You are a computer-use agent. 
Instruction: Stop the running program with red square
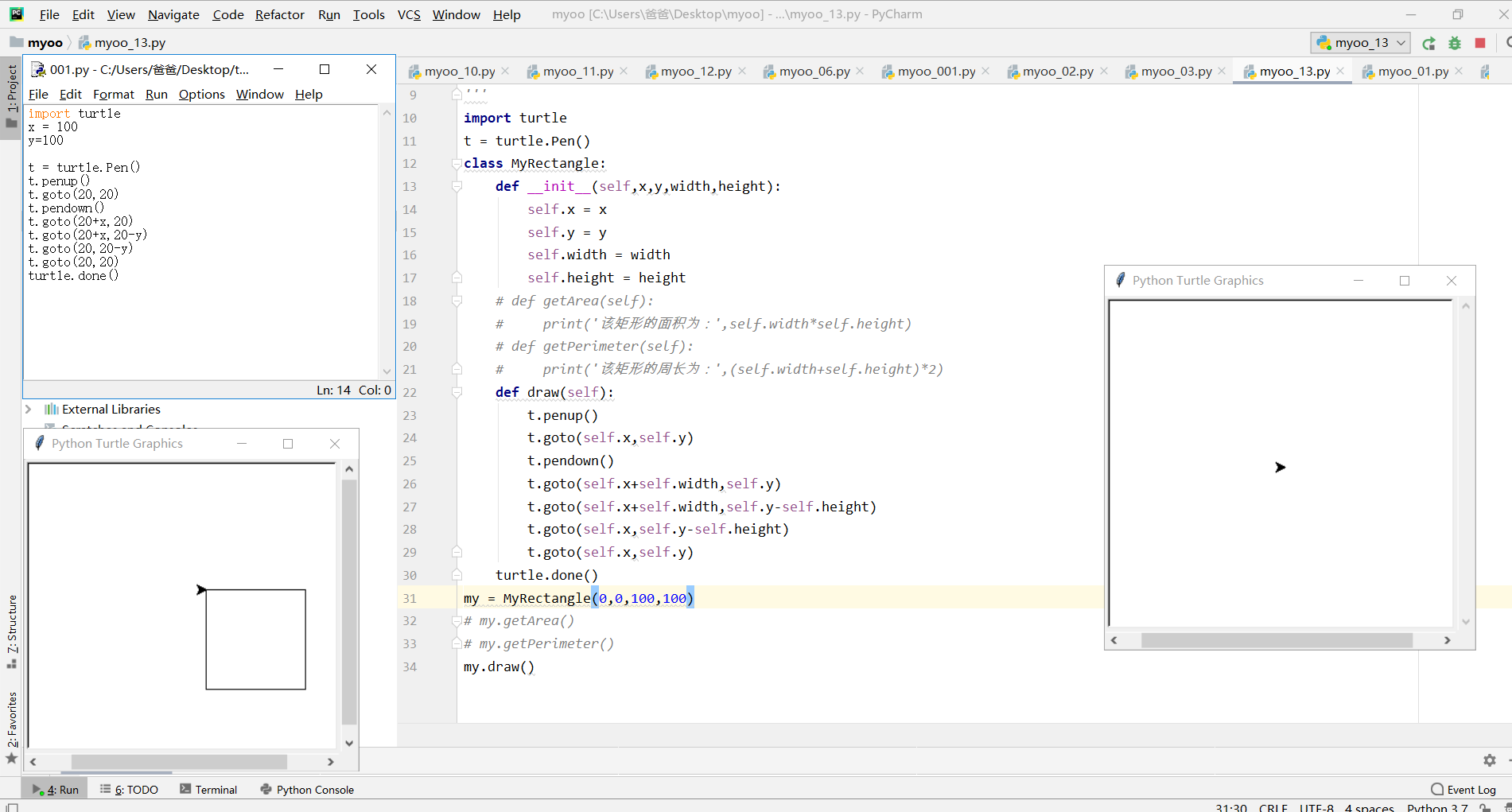click(x=1480, y=43)
